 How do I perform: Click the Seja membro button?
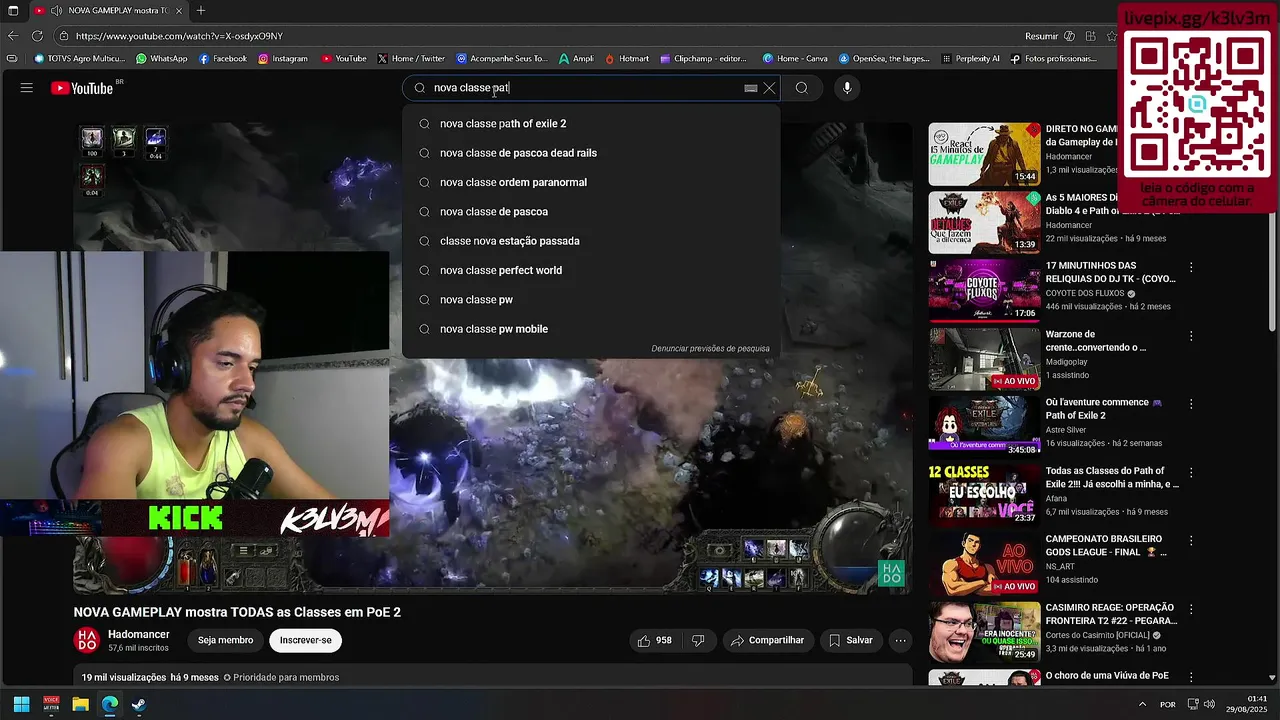(x=225, y=640)
